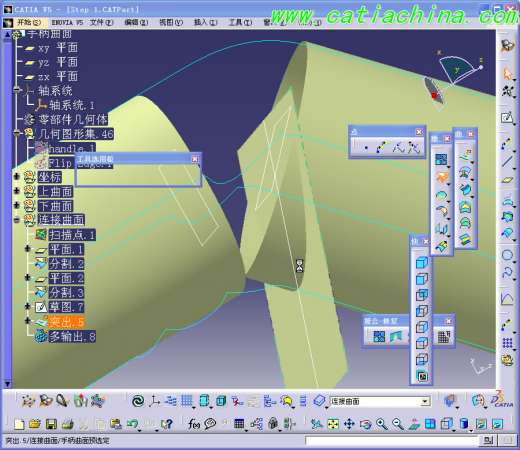Select the Rotate view tool
This screenshot has width=520, height=450.
click(365, 424)
